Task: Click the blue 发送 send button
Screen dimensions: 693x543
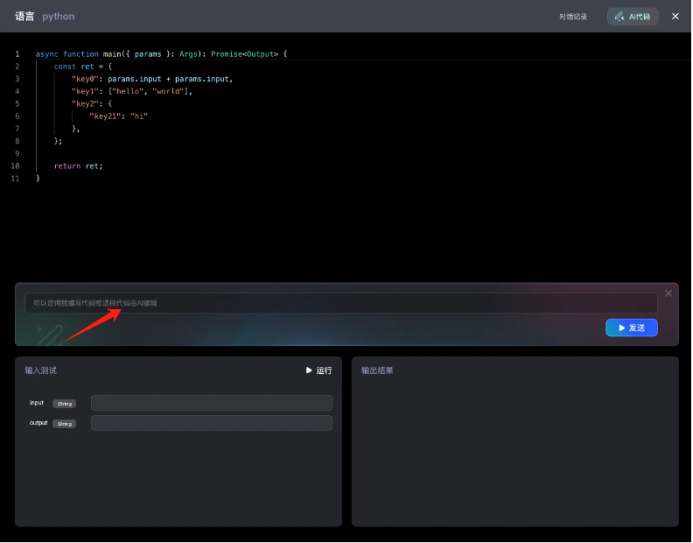Action: coord(632,328)
